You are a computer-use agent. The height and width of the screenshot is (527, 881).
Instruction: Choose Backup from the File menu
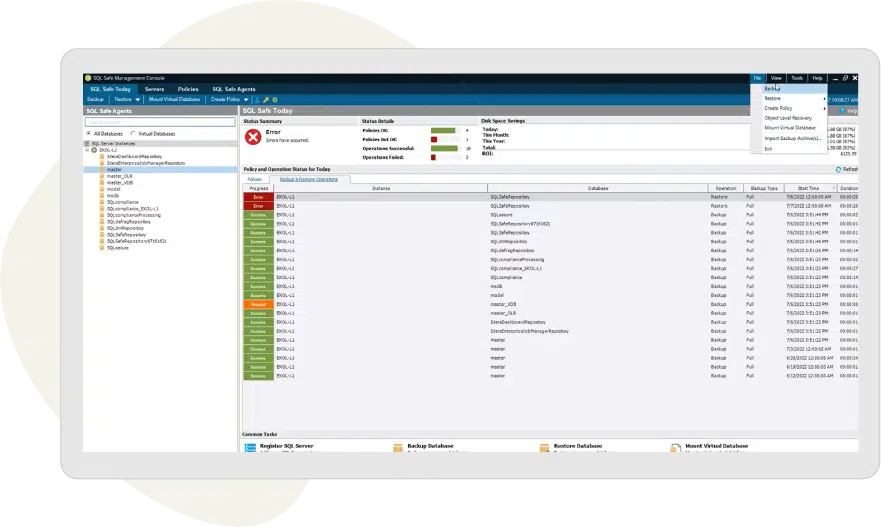(x=789, y=89)
